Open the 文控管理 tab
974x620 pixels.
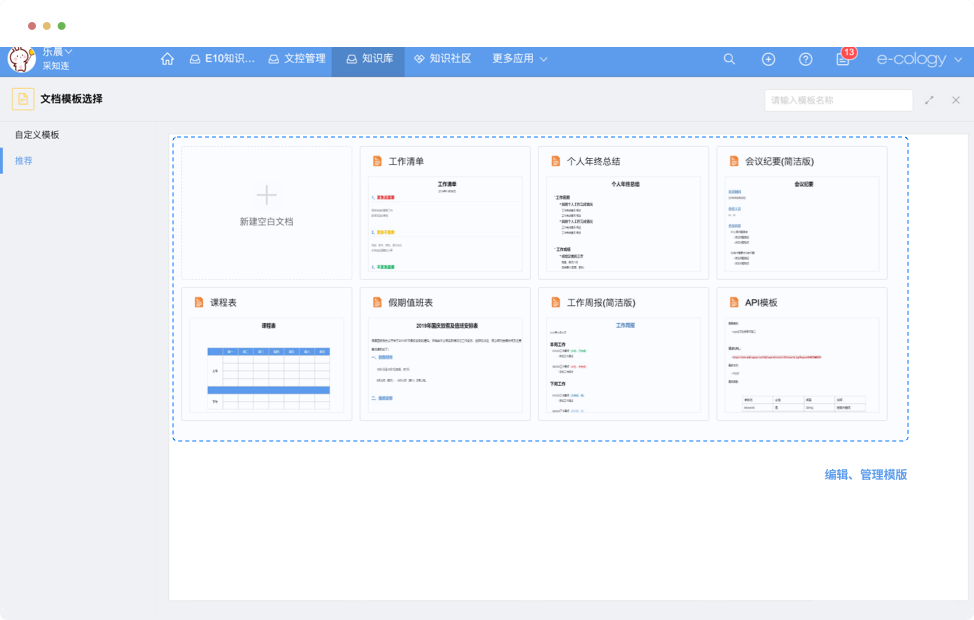pyautogui.click(x=296, y=59)
